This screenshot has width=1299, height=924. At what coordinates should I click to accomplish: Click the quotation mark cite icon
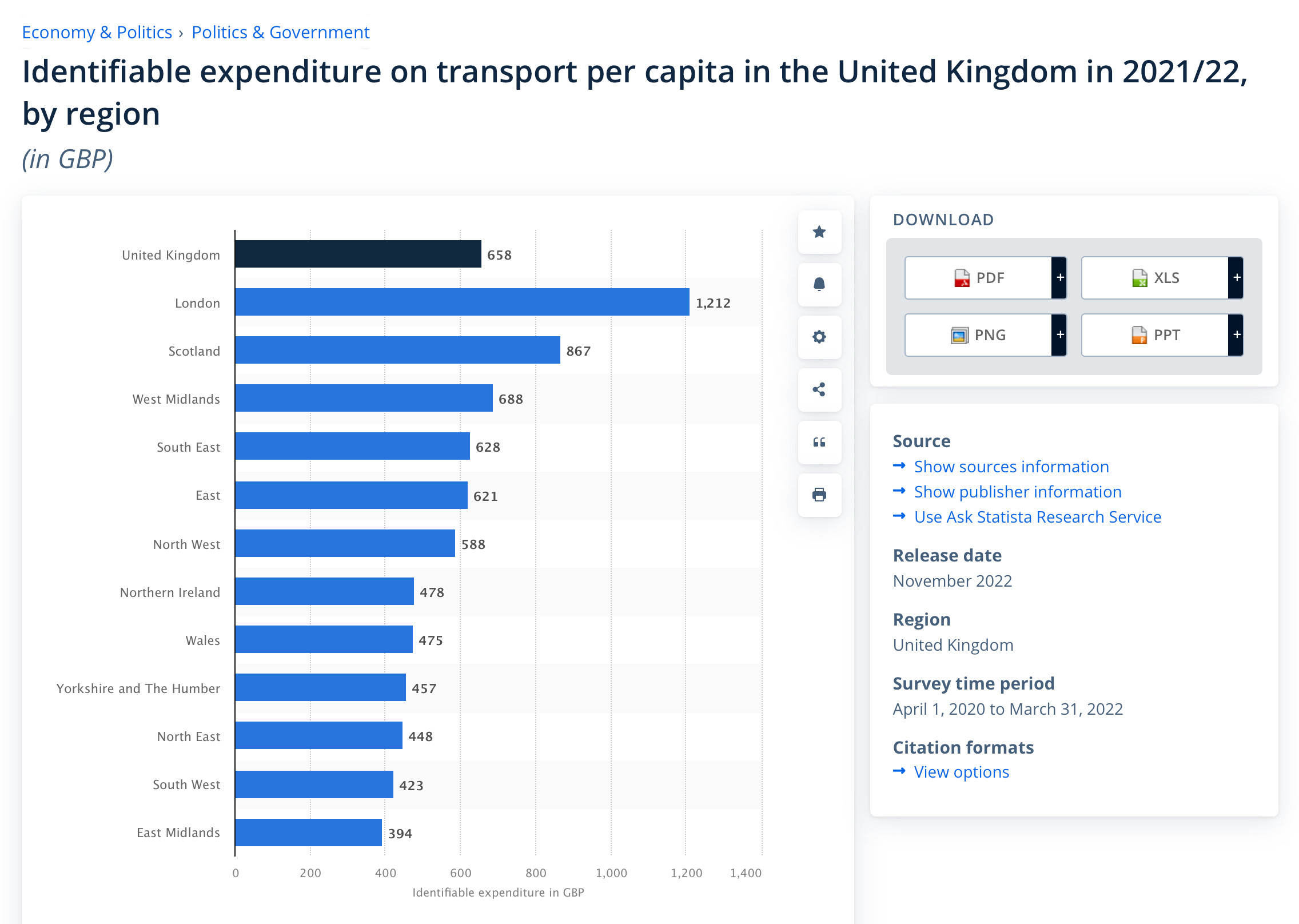click(x=819, y=442)
